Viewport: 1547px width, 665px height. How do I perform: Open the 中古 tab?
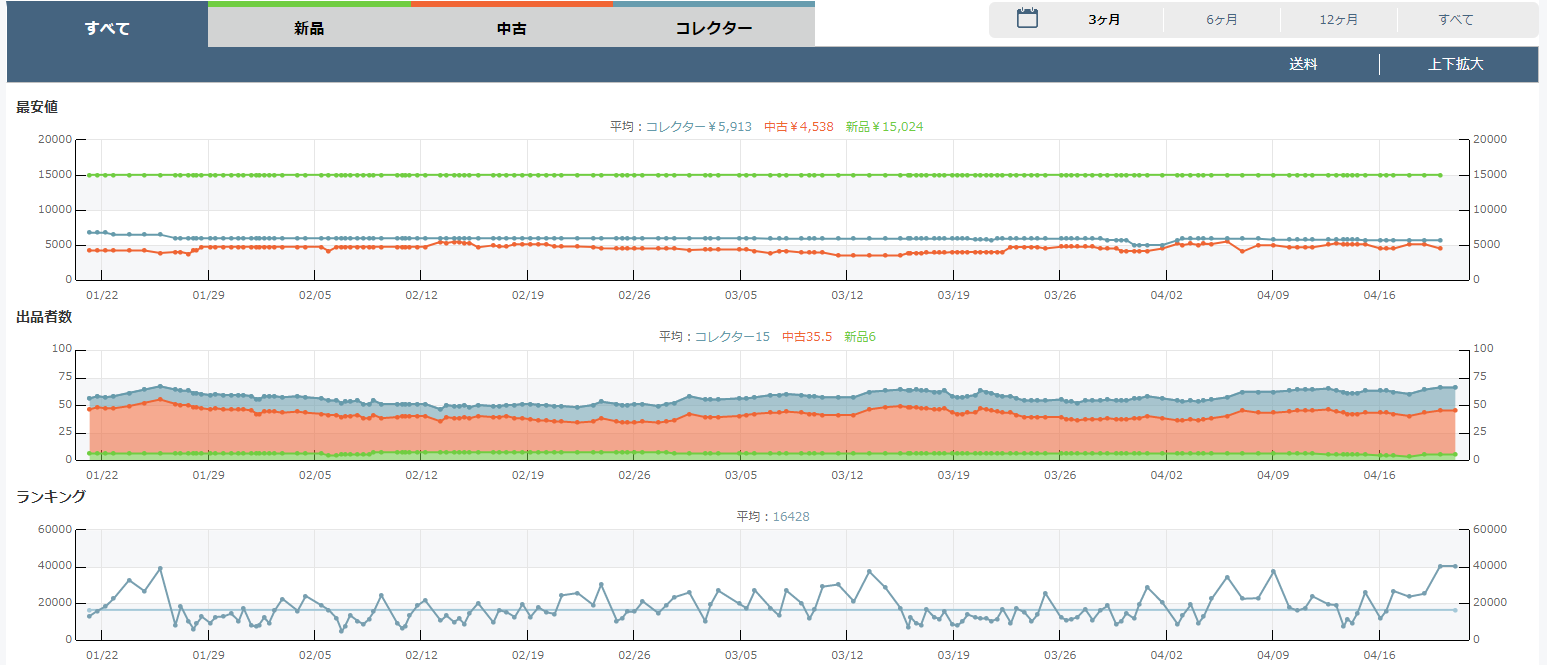point(511,28)
